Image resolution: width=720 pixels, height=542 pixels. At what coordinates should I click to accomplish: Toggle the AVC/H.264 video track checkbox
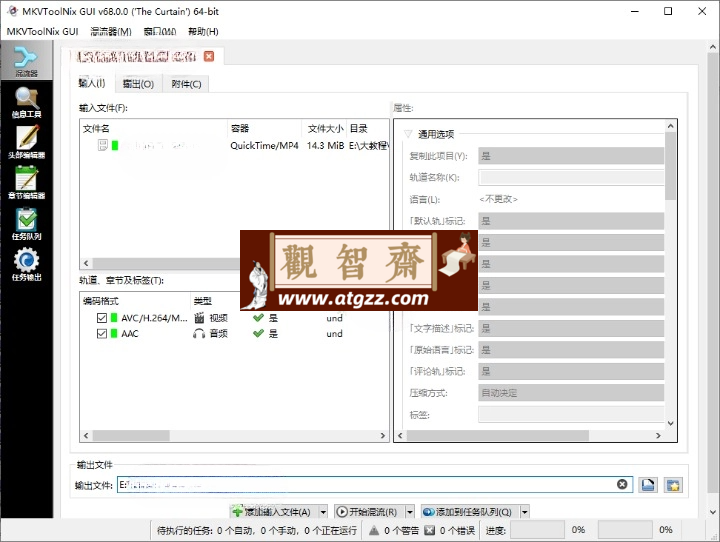click(102, 318)
